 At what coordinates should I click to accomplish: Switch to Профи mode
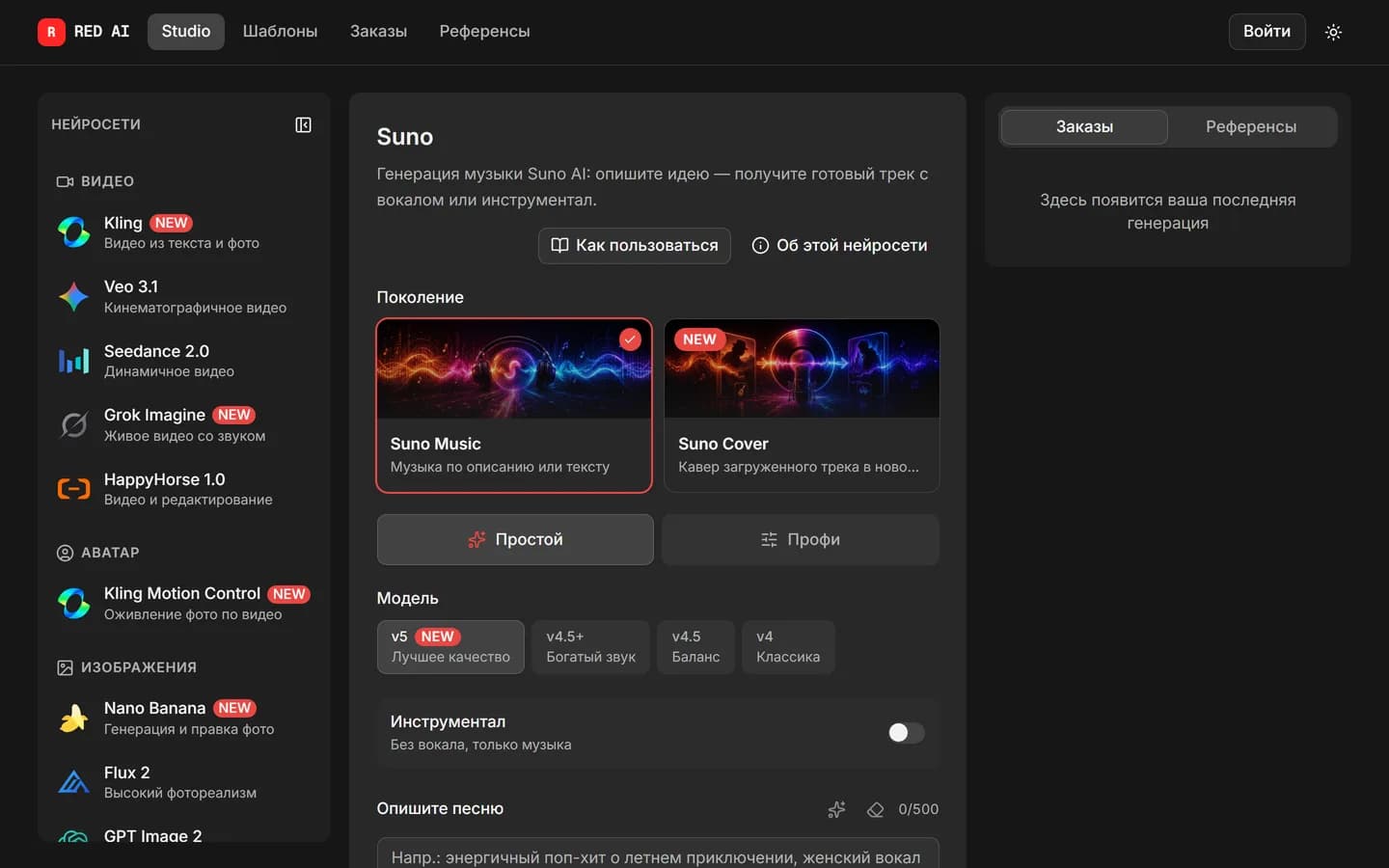[x=801, y=539]
